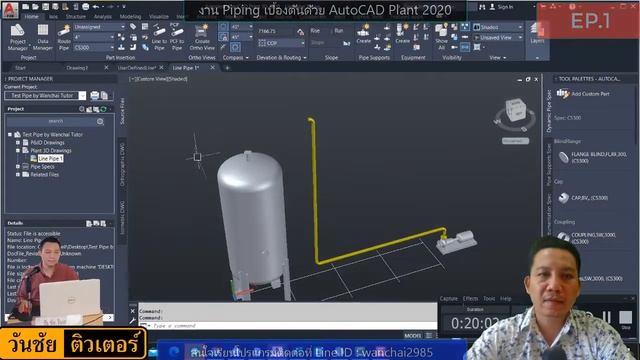The width and height of the screenshot is (640, 360).
Task: Switch to the Drawing2 document tab
Action: click(x=77, y=68)
